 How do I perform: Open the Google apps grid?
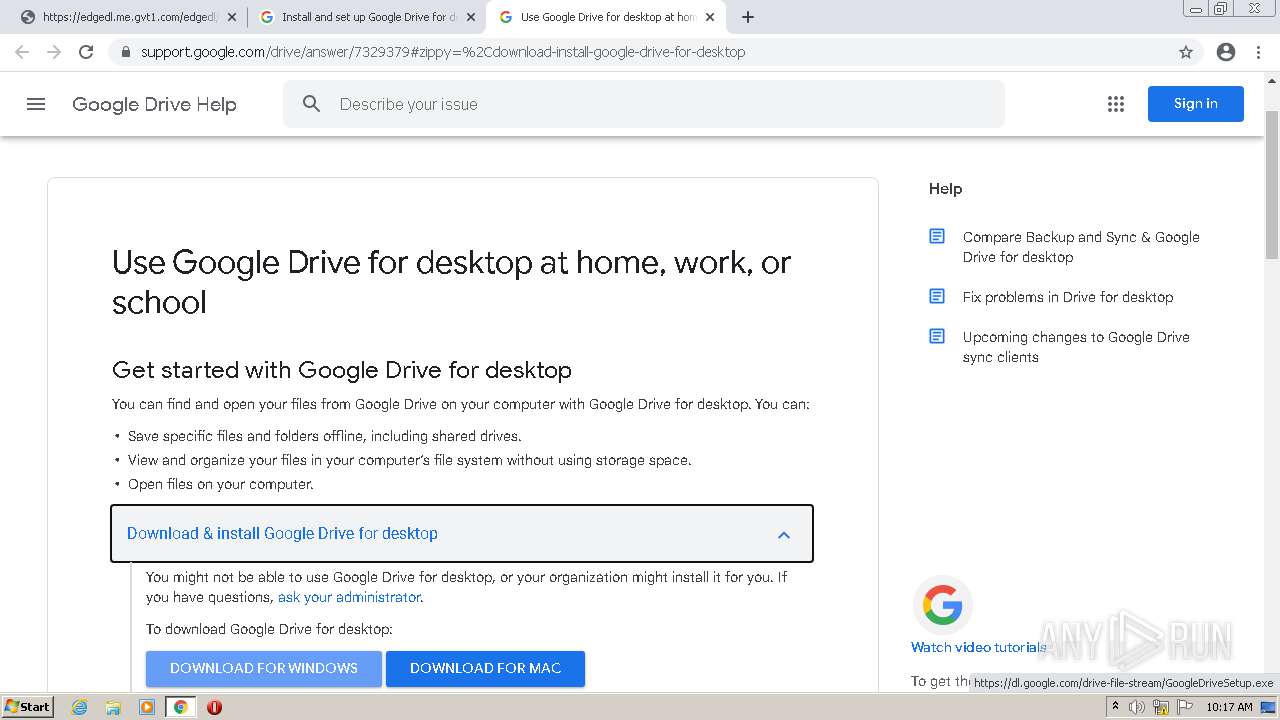pos(1116,104)
